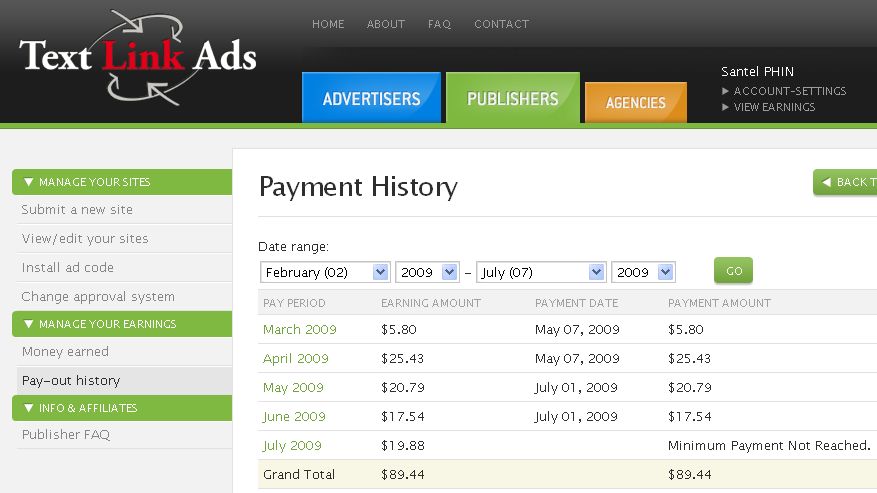Open Publisher FAQ link
This screenshot has width=877, height=493.
[66, 434]
